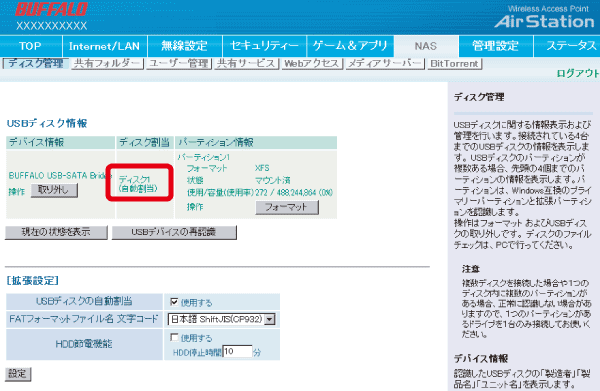600x391 pixels.
Task: Click the BUFFALO logo
Action: click(x=52, y=10)
